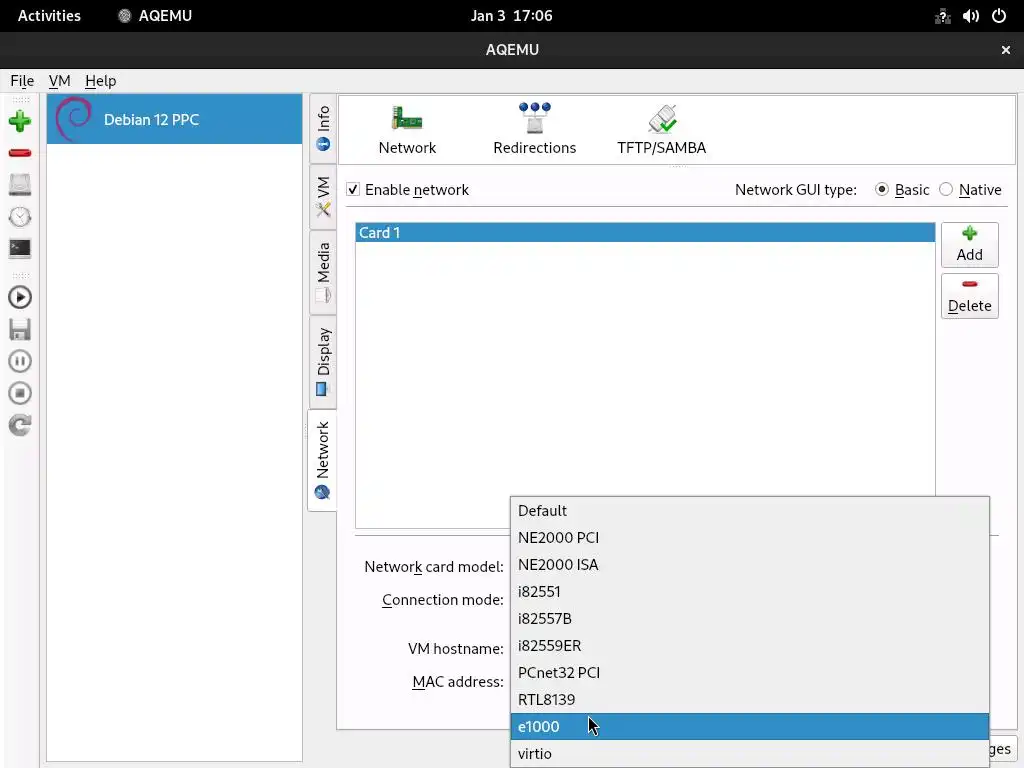The image size is (1024, 768).
Task: Delete the selected network card
Action: 969,296
